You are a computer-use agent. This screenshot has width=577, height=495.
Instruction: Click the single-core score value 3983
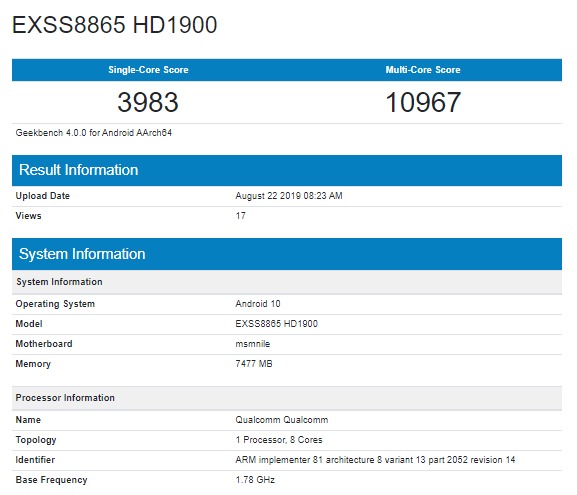click(x=148, y=102)
